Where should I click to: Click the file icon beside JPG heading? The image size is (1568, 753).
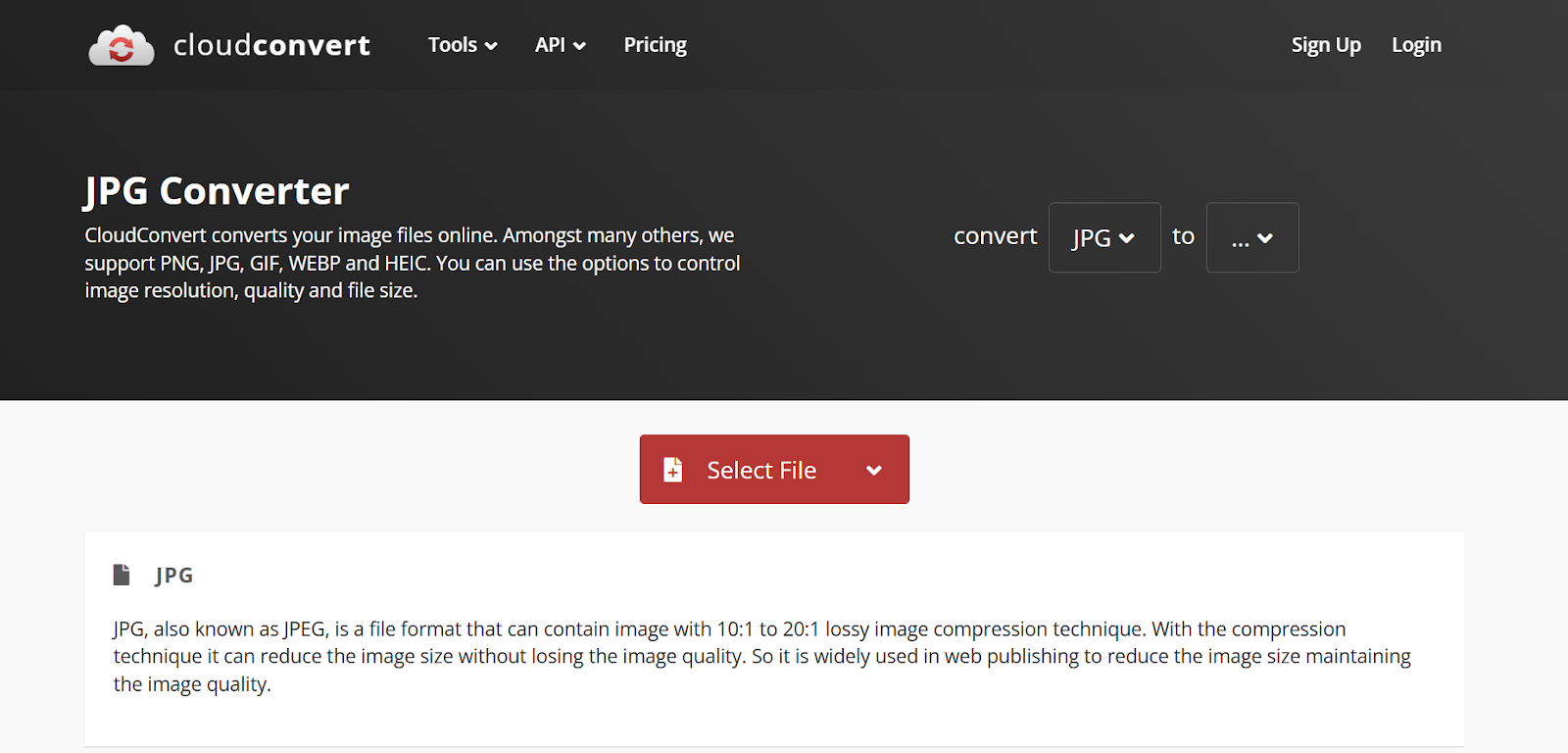tap(122, 575)
